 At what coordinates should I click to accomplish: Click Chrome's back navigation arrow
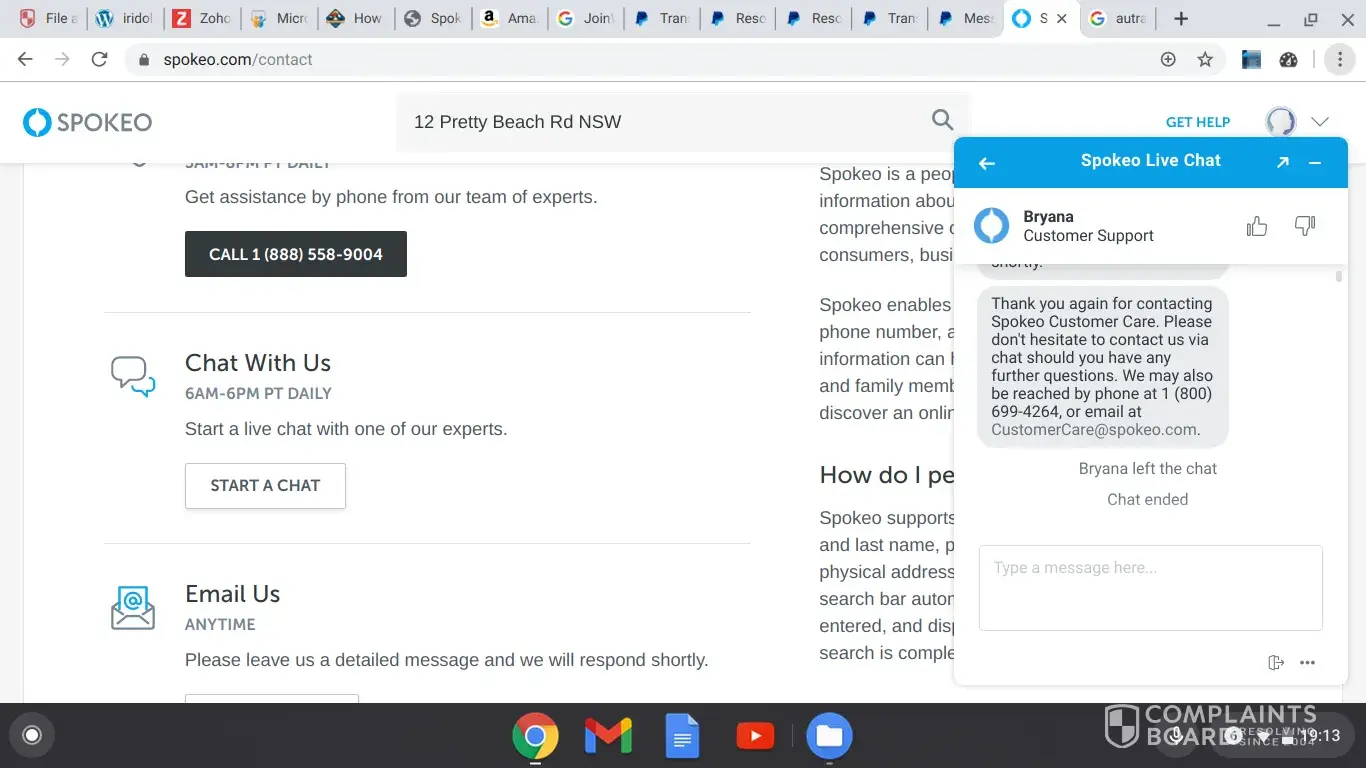[x=26, y=59]
